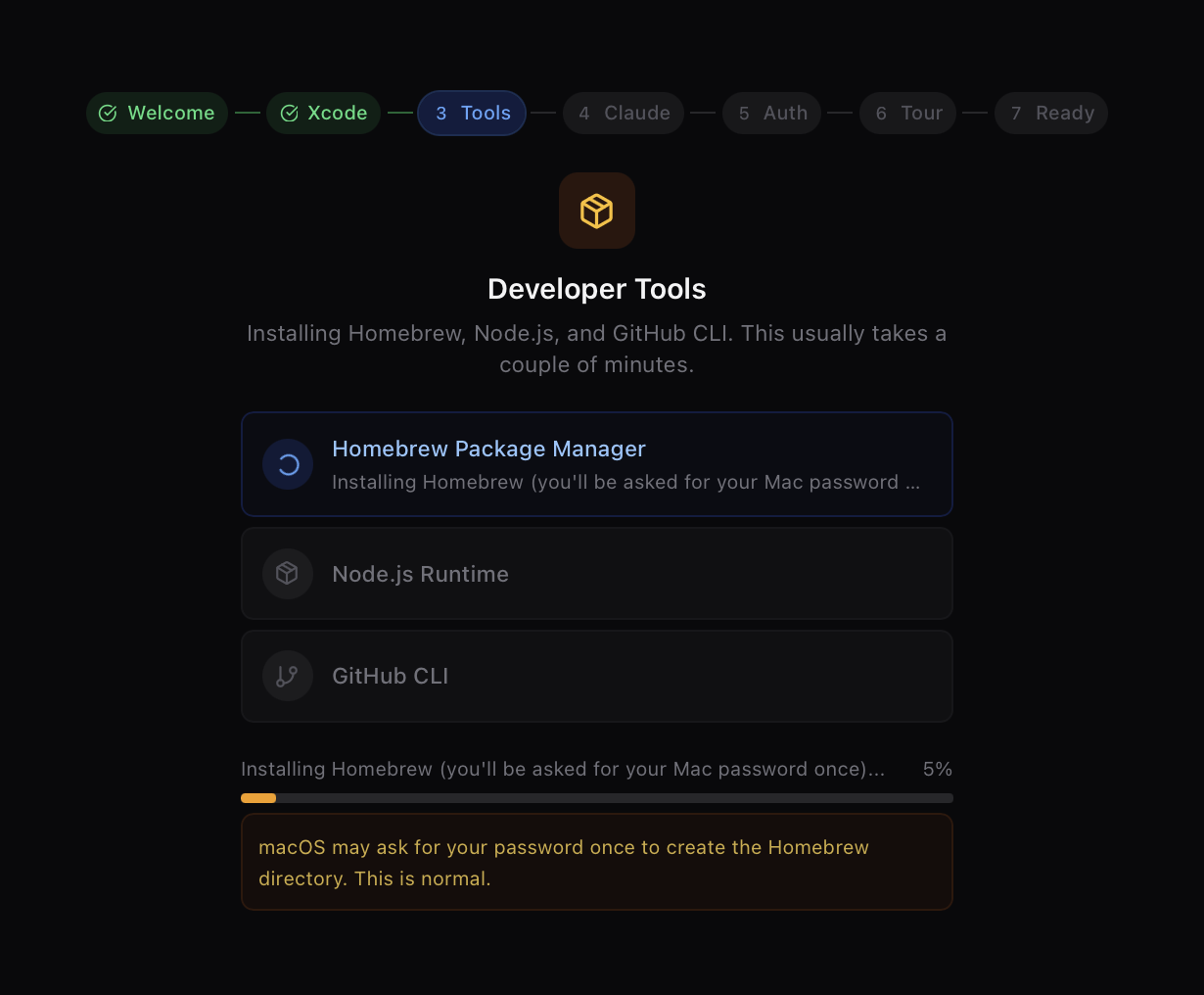Click the GitHub CLI branch icon
This screenshot has height=995, width=1204.
pos(288,676)
